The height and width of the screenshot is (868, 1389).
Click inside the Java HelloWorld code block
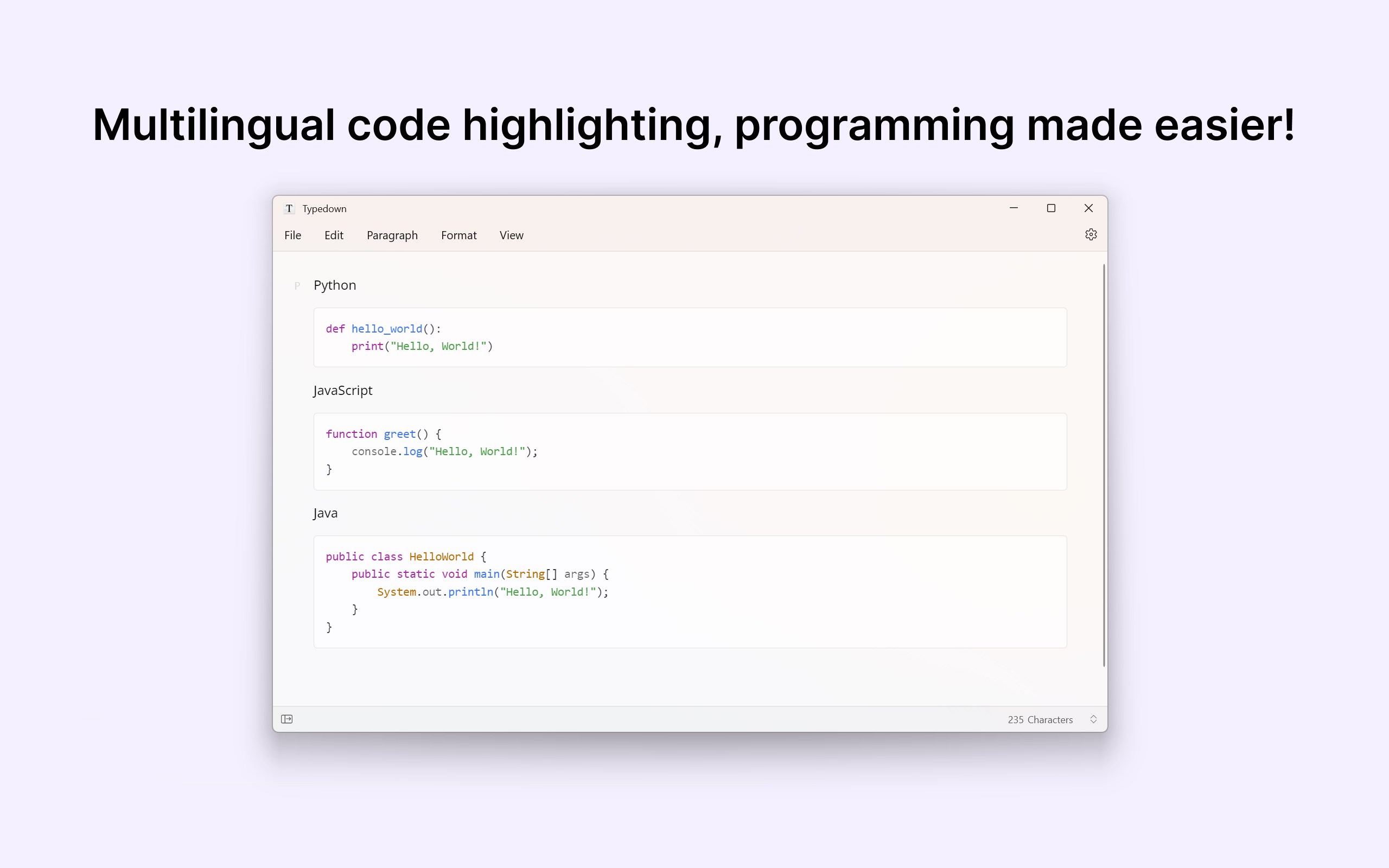pos(689,591)
